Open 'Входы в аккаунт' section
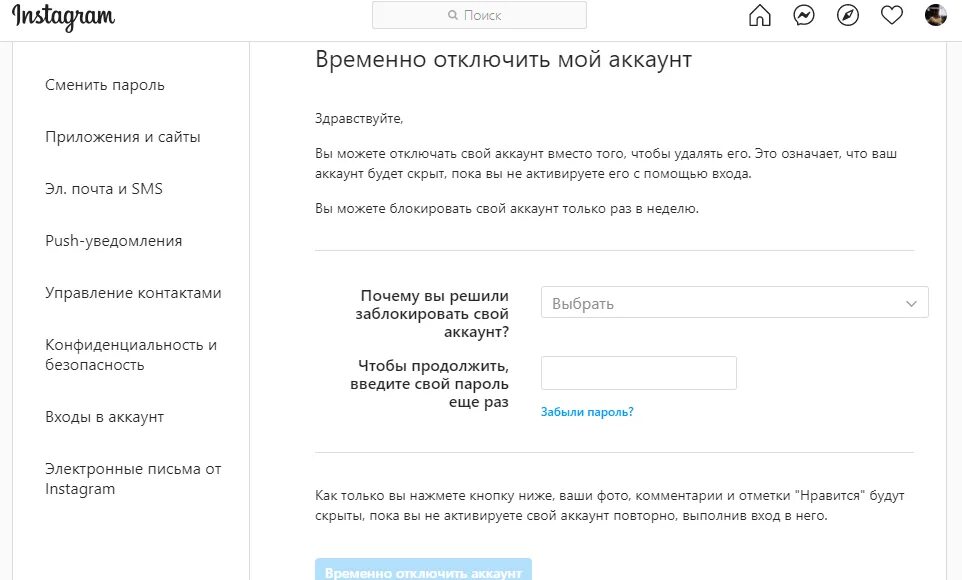The height and width of the screenshot is (580, 962). (x=104, y=417)
